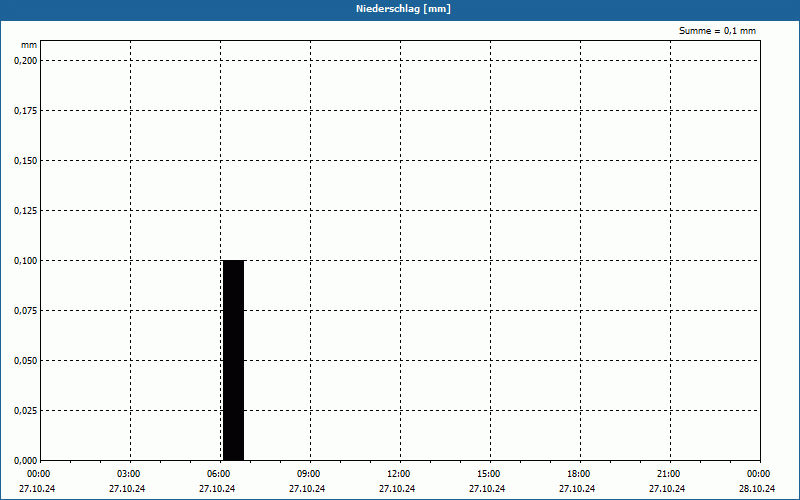Select the 0,100 y-axis label
The width and height of the screenshot is (800, 500).
point(25,260)
